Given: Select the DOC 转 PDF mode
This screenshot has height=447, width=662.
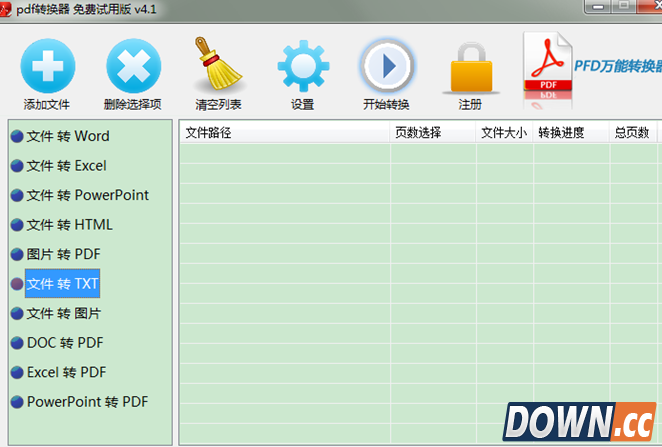Looking at the screenshot, I should click(x=65, y=343).
